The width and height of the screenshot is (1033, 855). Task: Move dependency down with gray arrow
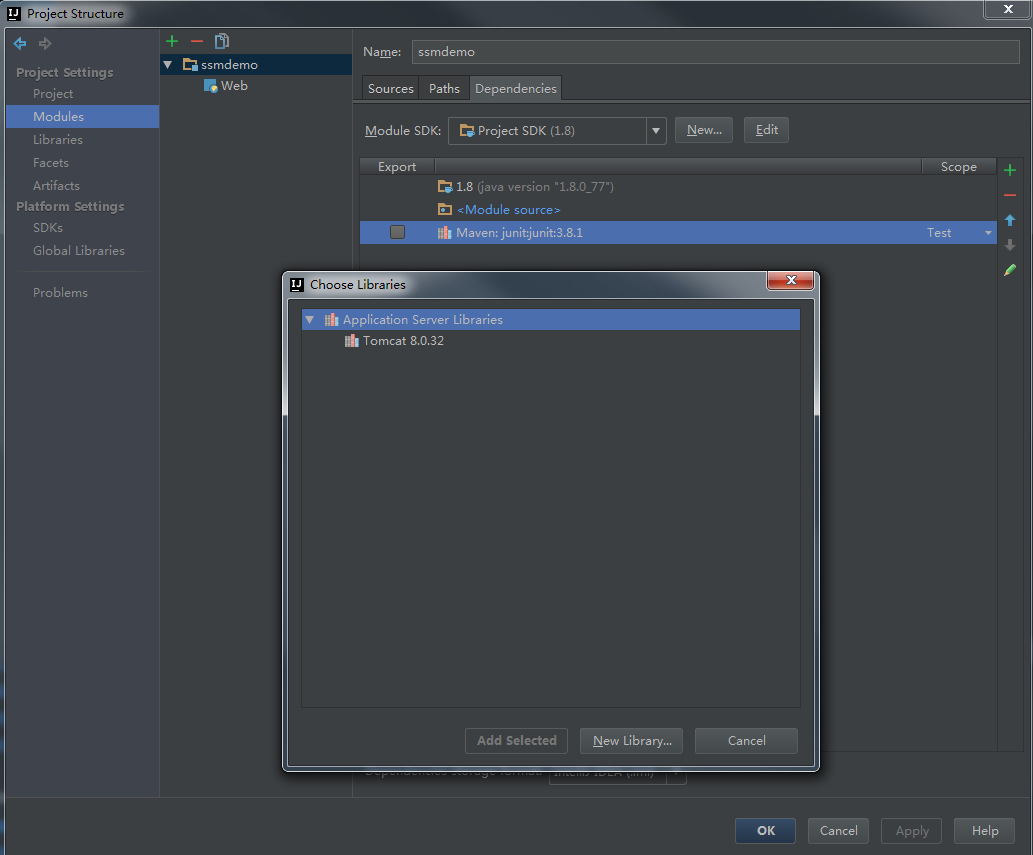click(1010, 245)
